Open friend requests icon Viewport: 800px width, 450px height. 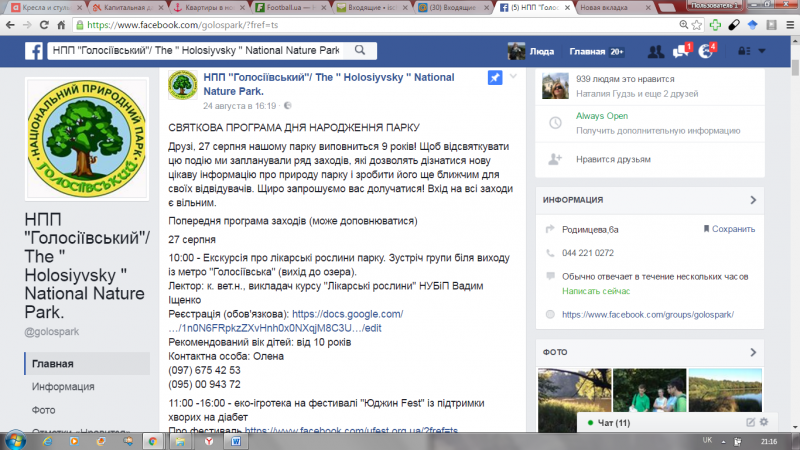click(656, 51)
